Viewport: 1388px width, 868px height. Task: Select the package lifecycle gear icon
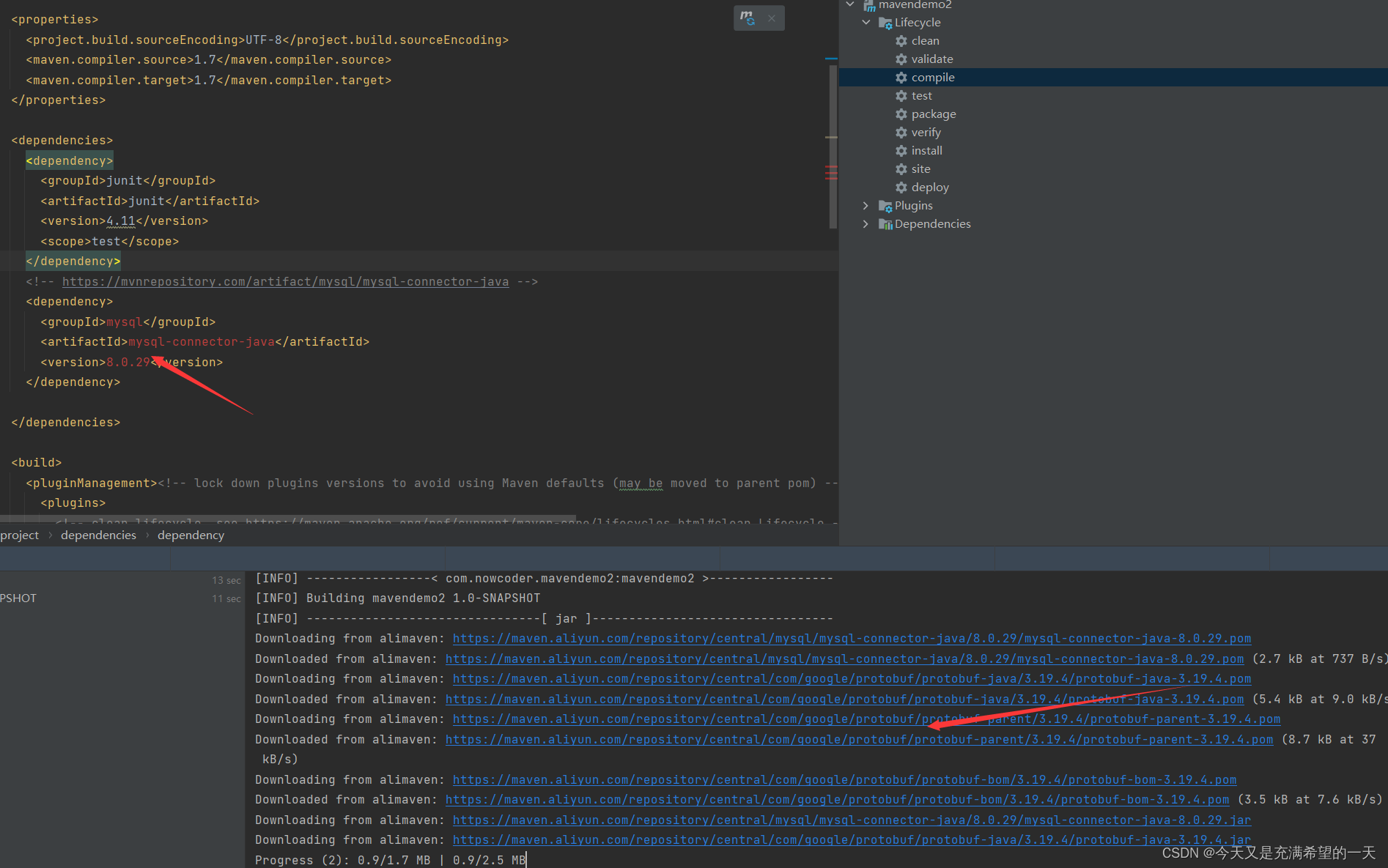click(x=901, y=114)
